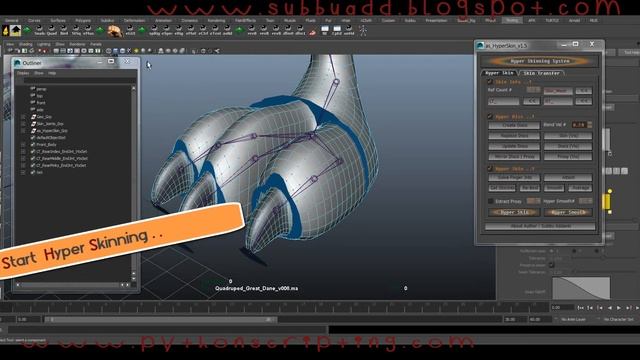Screen dimensions: 640x360
Task: Open the viewport Panels menu
Action: coord(96,44)
